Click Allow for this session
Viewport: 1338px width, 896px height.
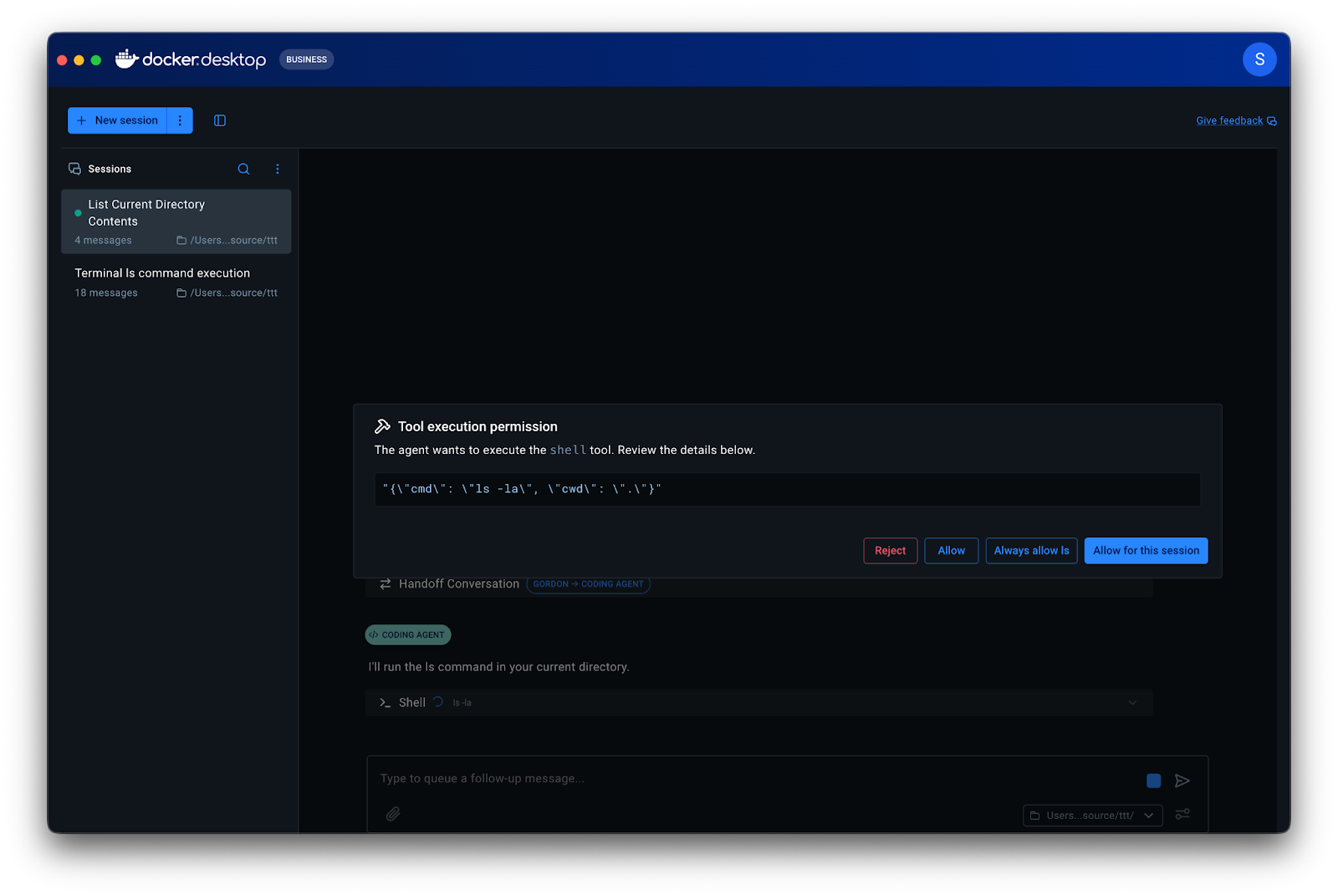pyautogui.click(x=1146, y=551)
